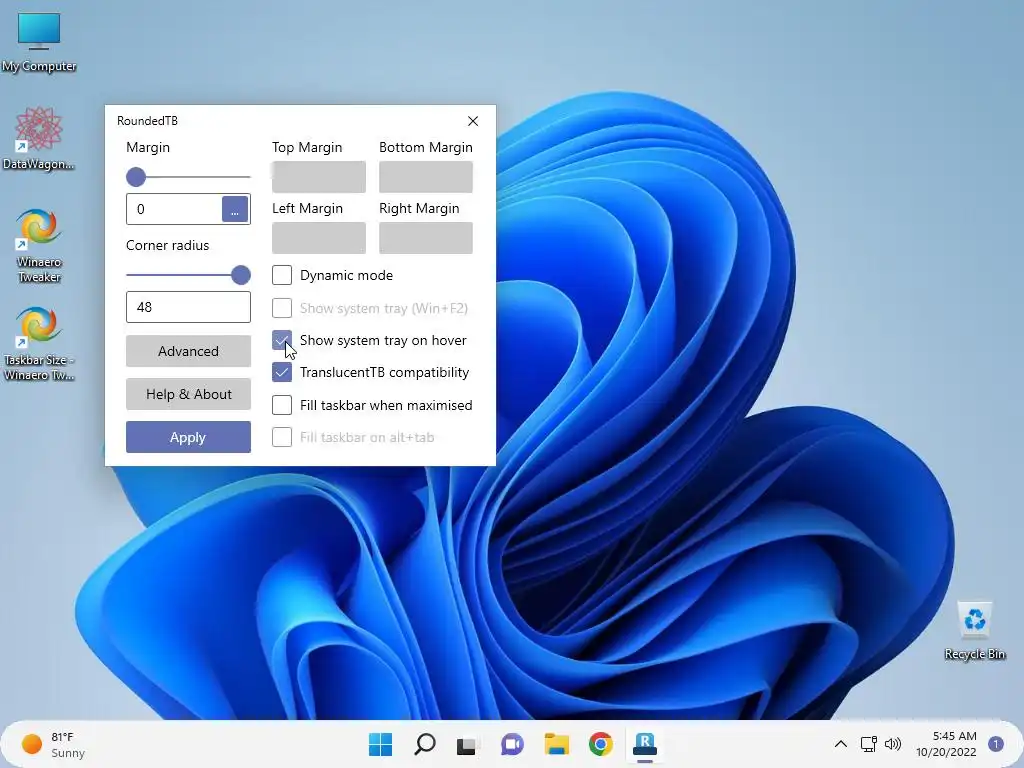Click the Corner radius field showing 48
This screenshot has width=1024, height=768.
pyautogui.click(x=188, y=307)
